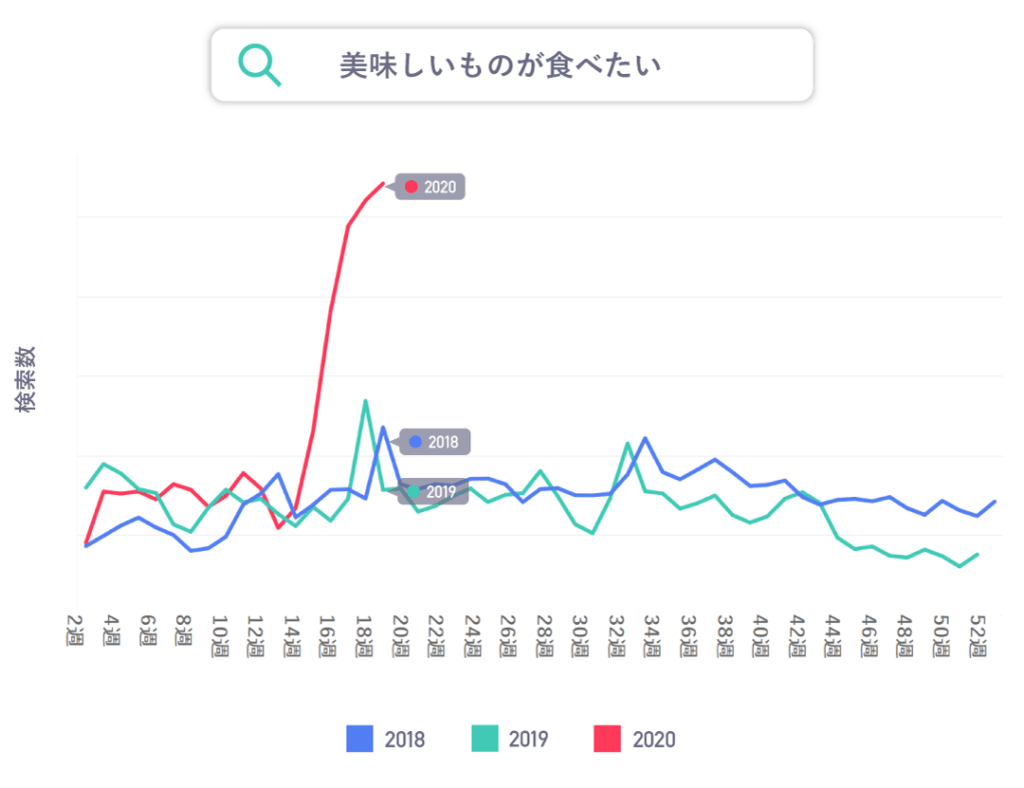Toggle the 2018 series legend label
This screenshot has height=788, width=1024.
(x=405, y=740)
